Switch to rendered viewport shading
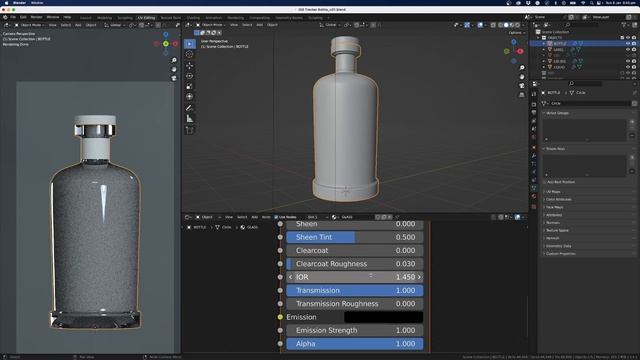This screenshot has height=360, width=640. click(518, 25)
